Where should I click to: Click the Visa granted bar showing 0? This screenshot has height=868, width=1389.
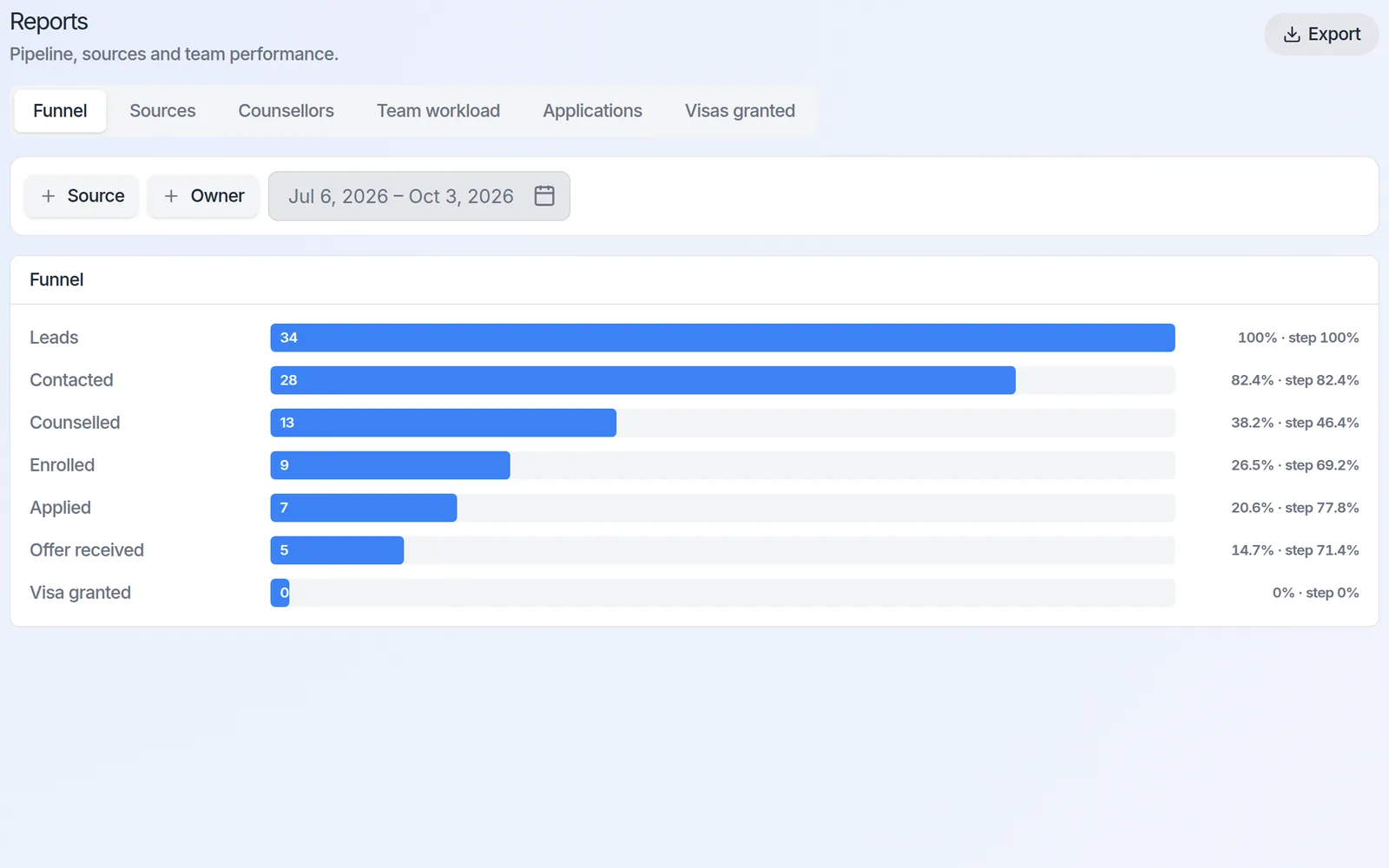[x=280, y=593]
